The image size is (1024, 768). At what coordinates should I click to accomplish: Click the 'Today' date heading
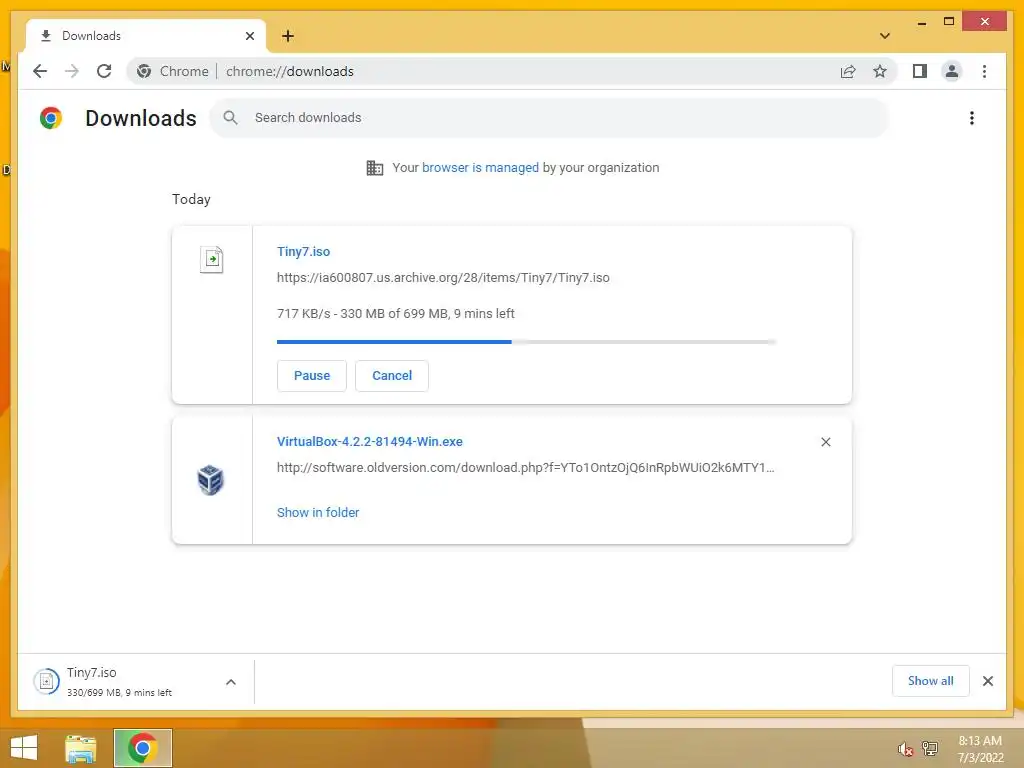click(191, 199)
